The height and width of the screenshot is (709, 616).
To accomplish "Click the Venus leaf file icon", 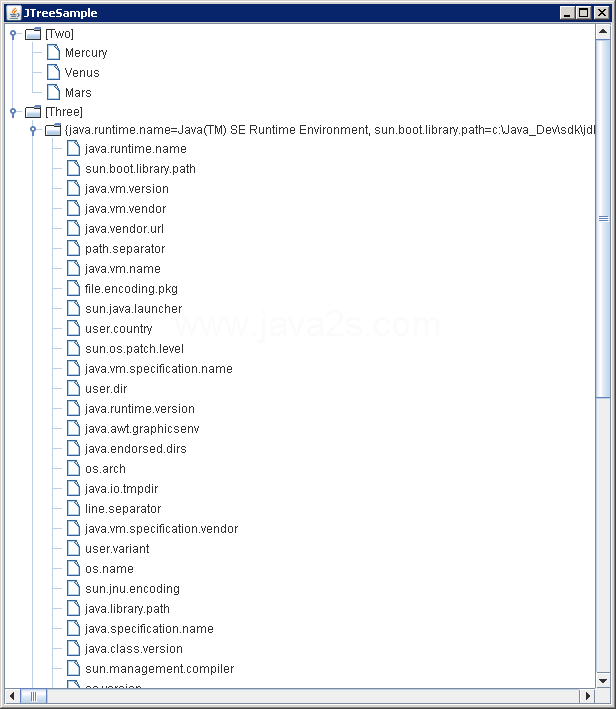I will tap(53, 72).
